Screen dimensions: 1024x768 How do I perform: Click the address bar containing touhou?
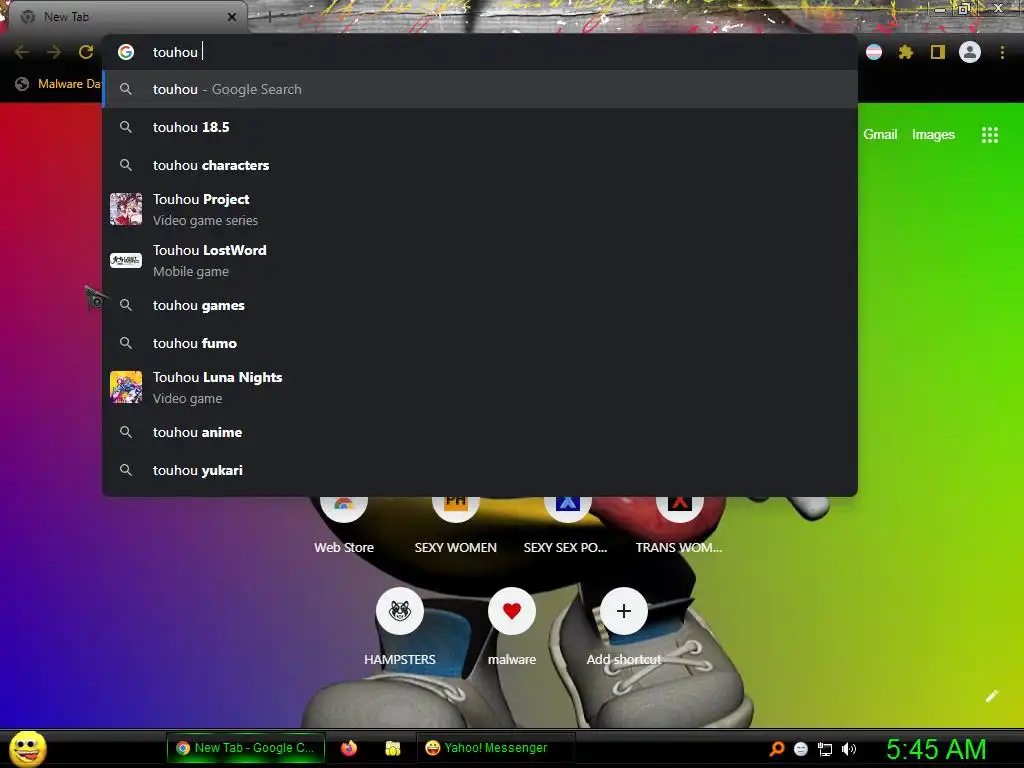coord(479,52)
